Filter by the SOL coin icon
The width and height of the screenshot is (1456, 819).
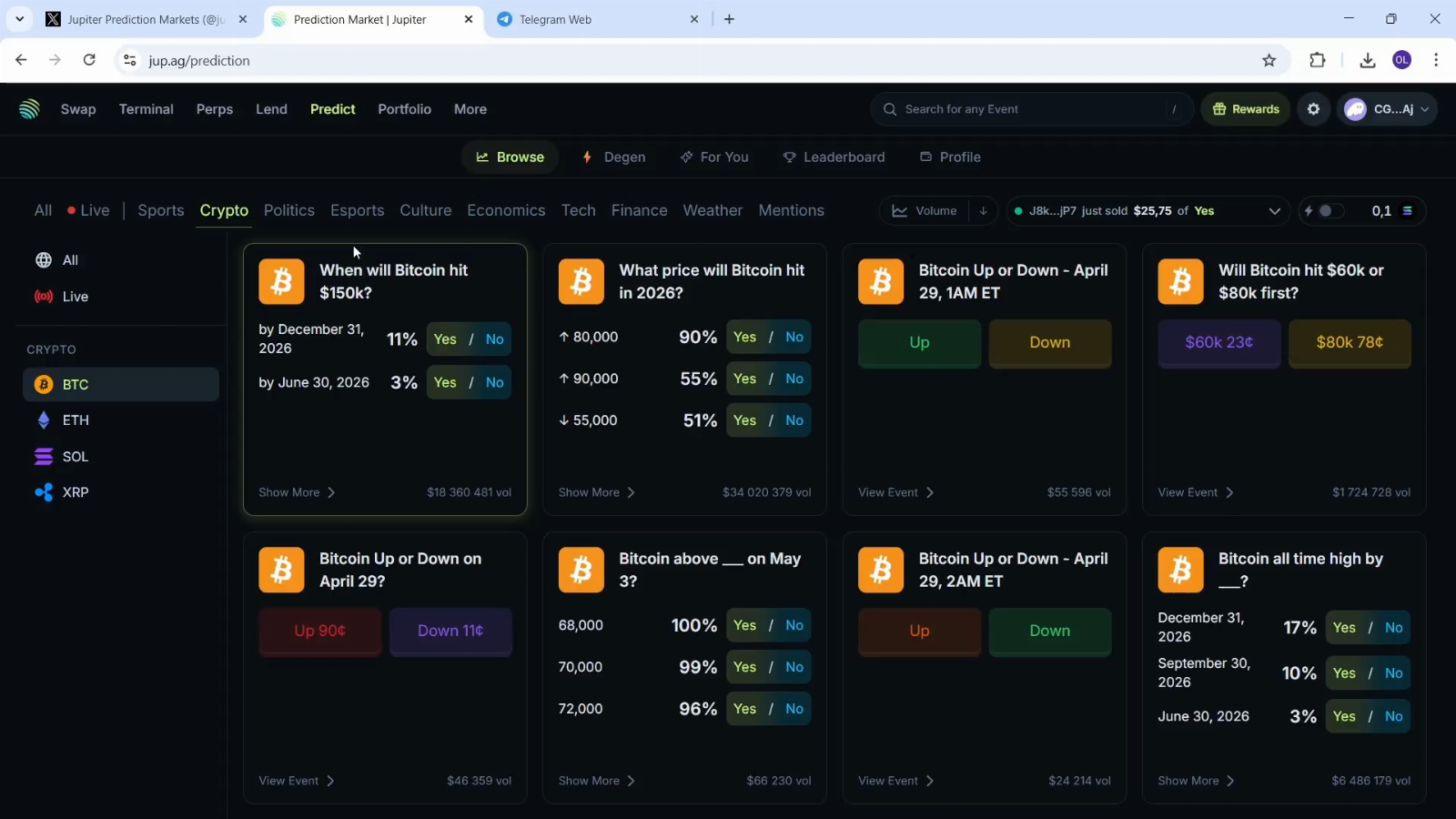tap(43, 457)
